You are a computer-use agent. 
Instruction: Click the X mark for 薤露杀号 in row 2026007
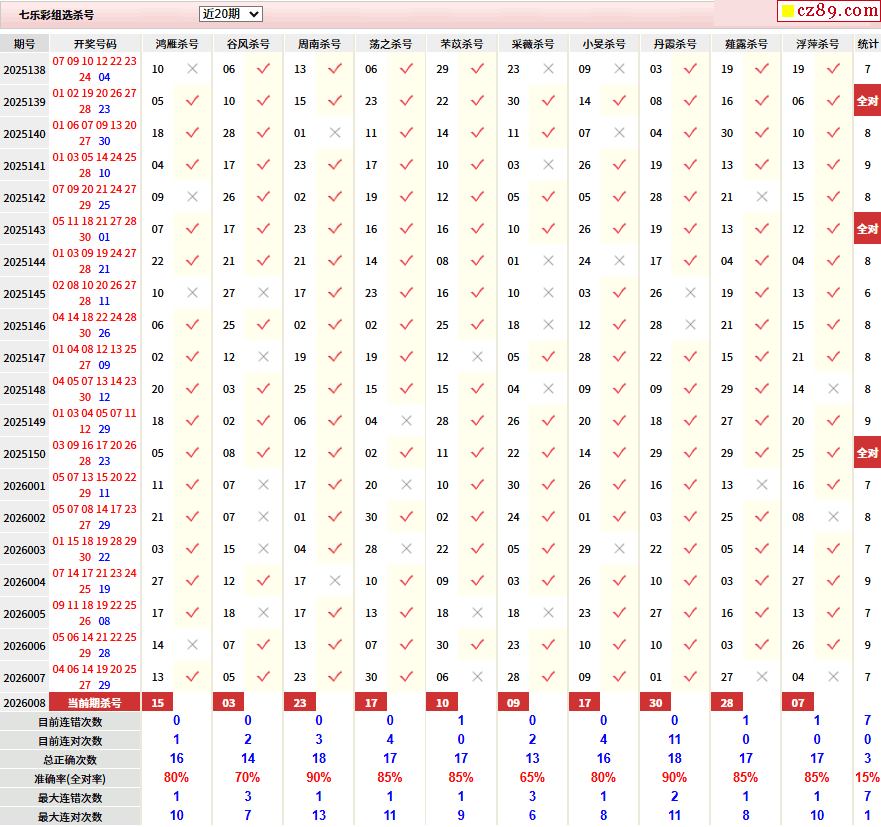pyautogui.click(x=762, y=677)
